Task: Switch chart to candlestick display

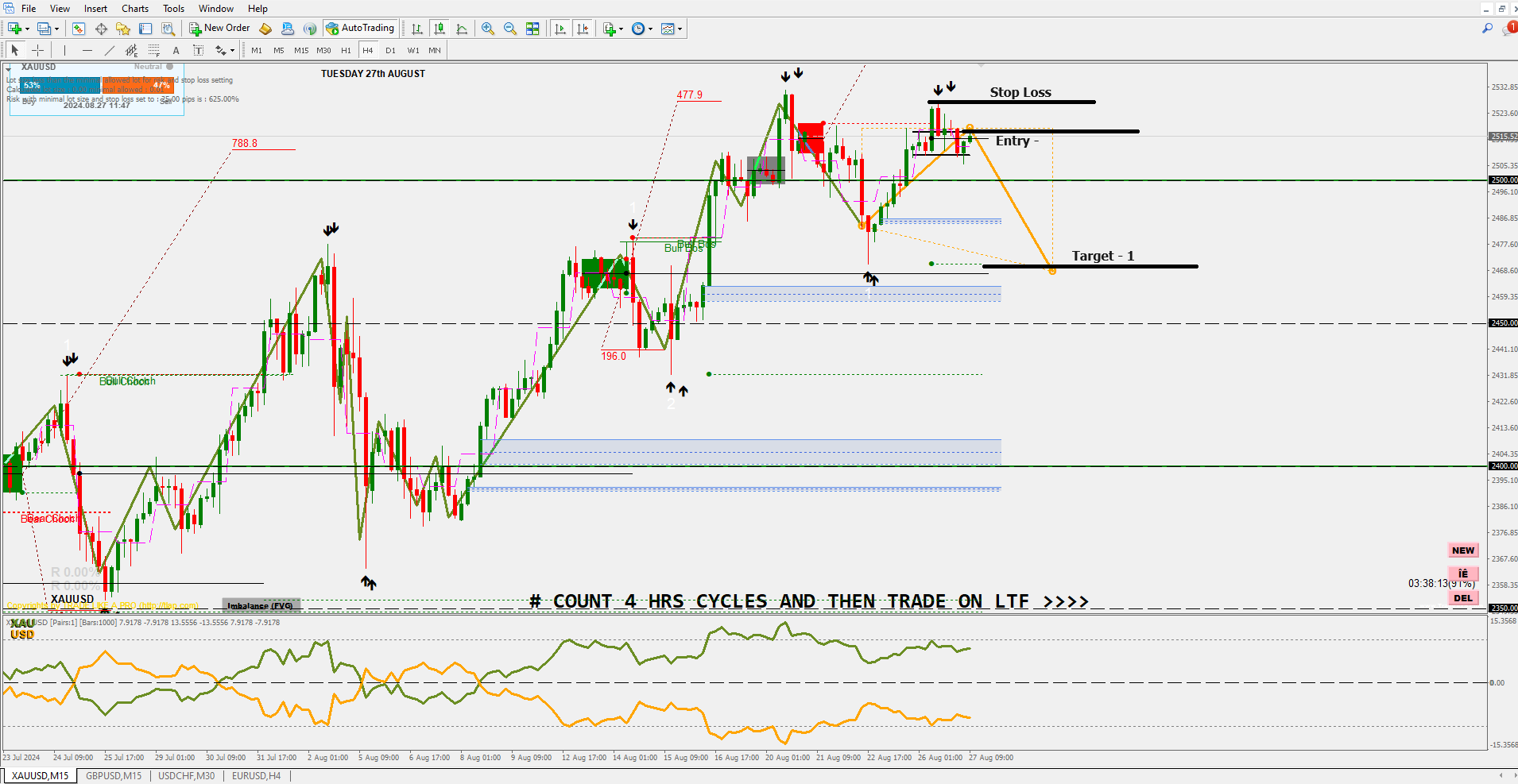Action: tap(440, 29)
